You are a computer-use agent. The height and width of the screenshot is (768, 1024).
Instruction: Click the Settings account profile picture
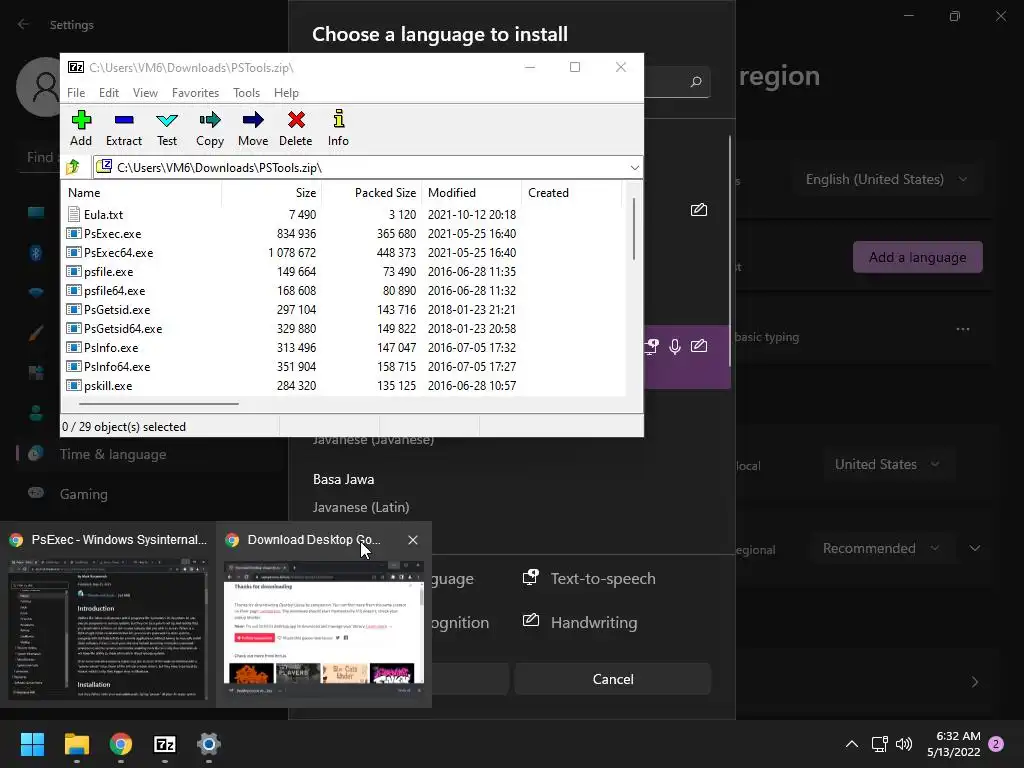pos(39,86)
